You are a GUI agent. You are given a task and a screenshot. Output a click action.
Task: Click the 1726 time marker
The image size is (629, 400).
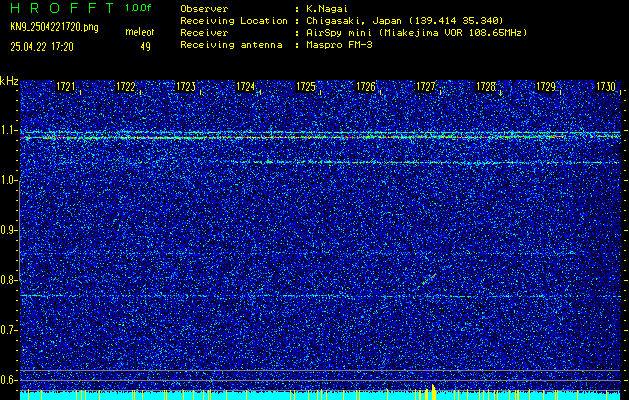pyautogui.click(x=366, y=87)
